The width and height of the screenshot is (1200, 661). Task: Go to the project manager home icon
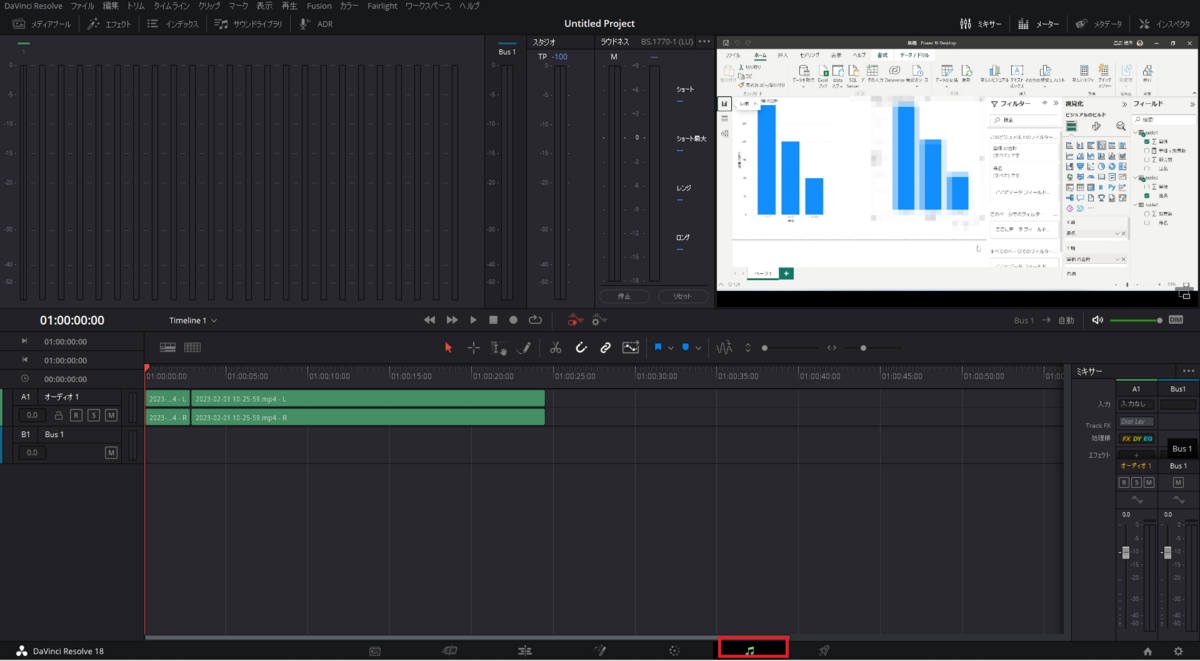[x=1148, y=651]
